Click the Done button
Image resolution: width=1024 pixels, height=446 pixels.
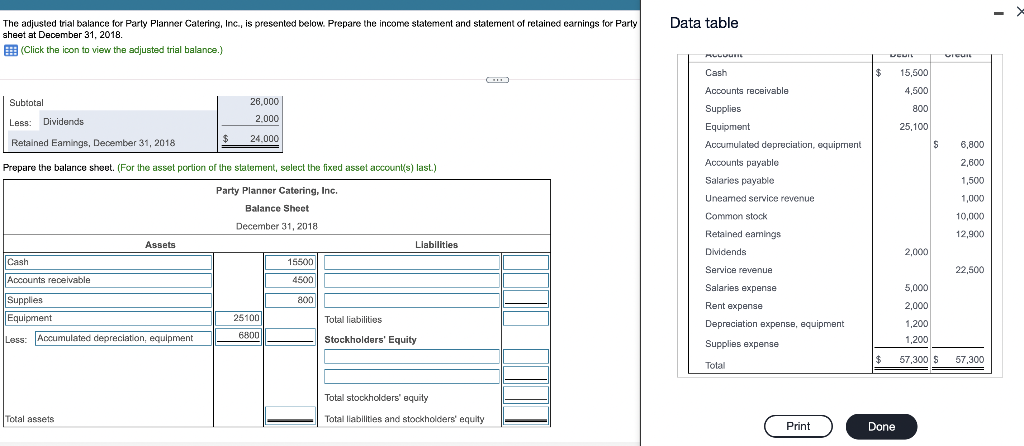click(881, 426)
